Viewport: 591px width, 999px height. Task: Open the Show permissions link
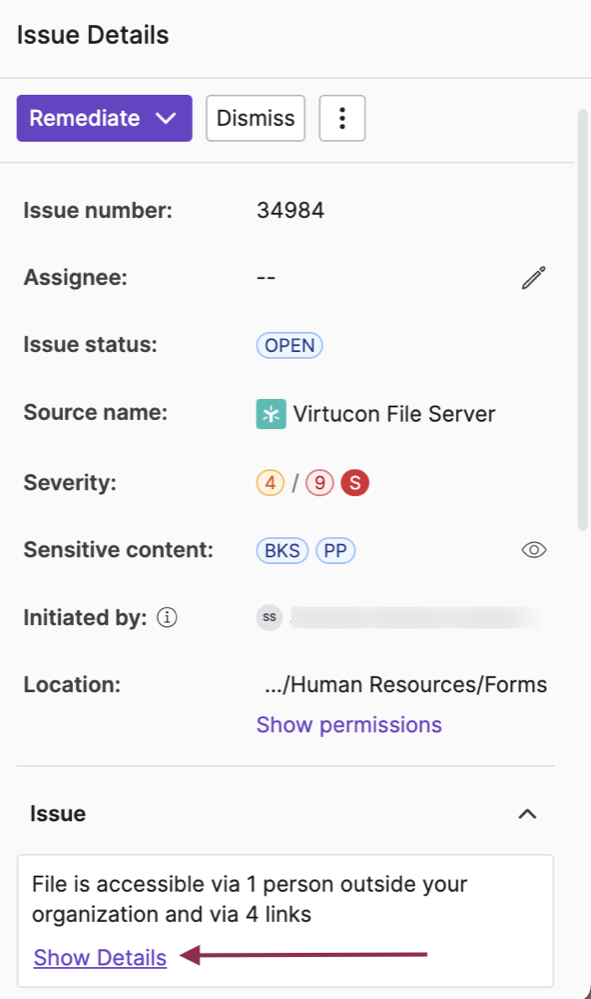click(x=349, y=725)
